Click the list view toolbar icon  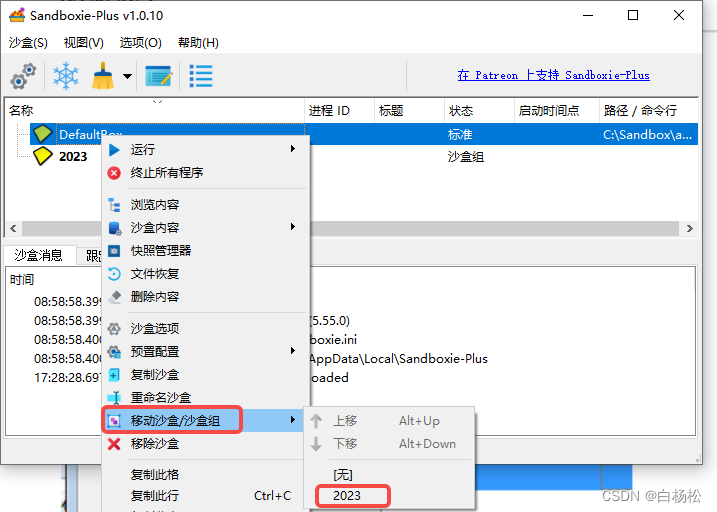pyautogui.click(x=201, y=76)
